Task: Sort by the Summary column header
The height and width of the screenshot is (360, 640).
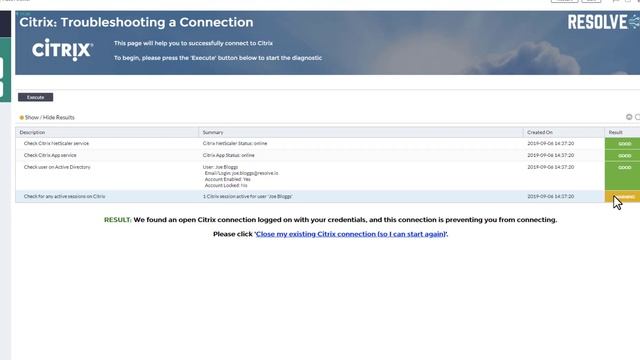Action: tap(213, 132)
